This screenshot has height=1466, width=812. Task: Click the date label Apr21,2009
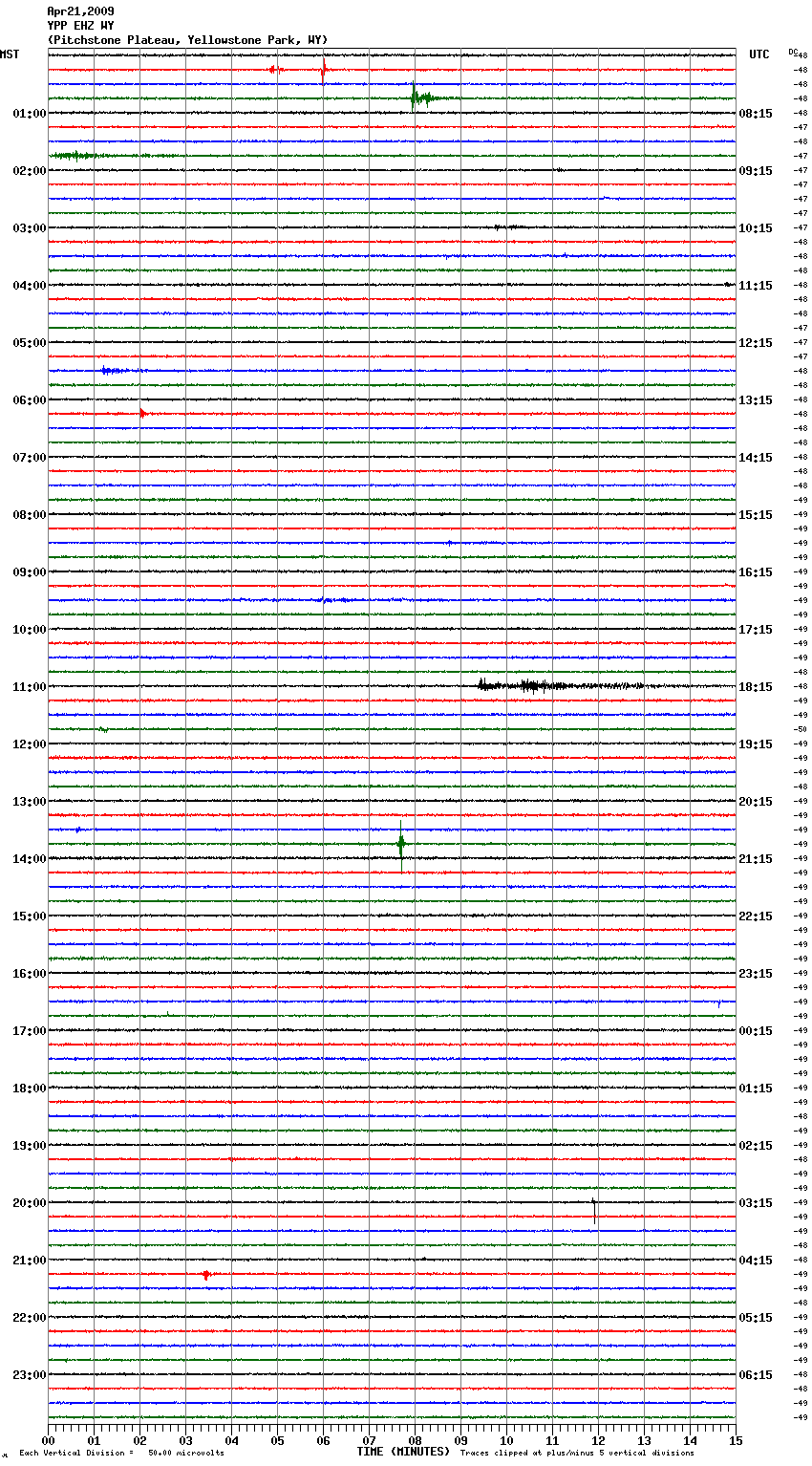(80, 11)
